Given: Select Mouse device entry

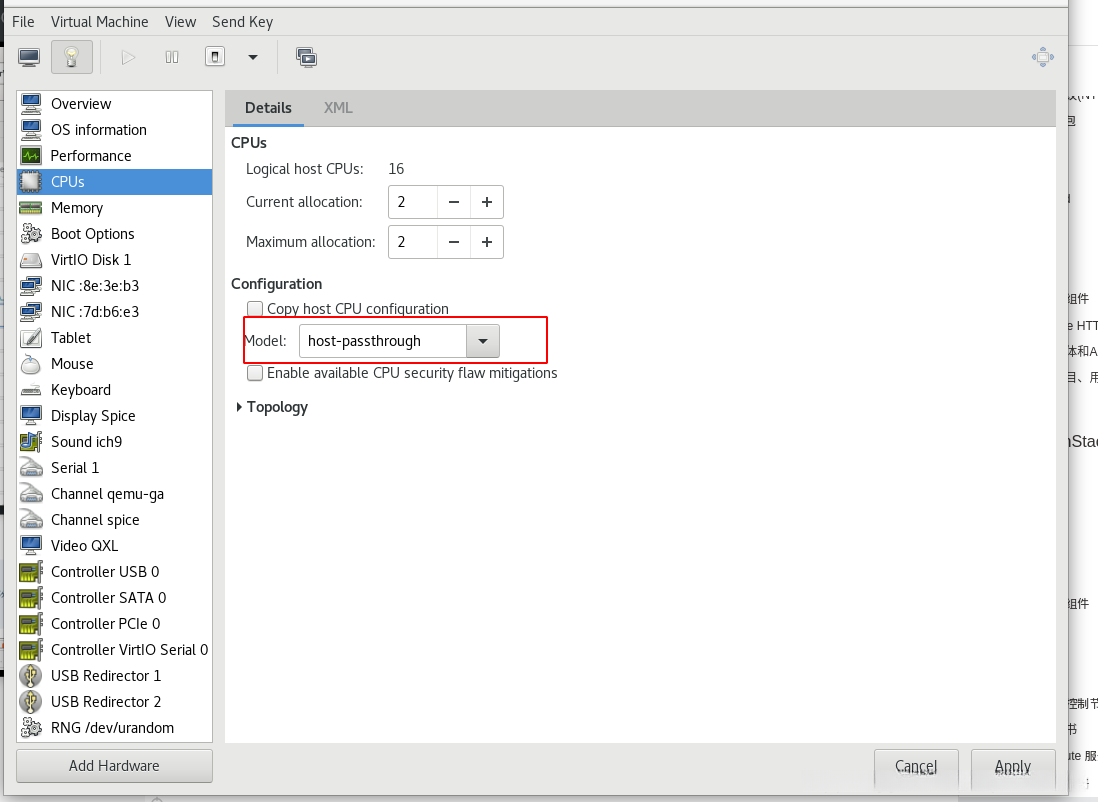Looking at the screenshot, I should click(x=114, y=364).
